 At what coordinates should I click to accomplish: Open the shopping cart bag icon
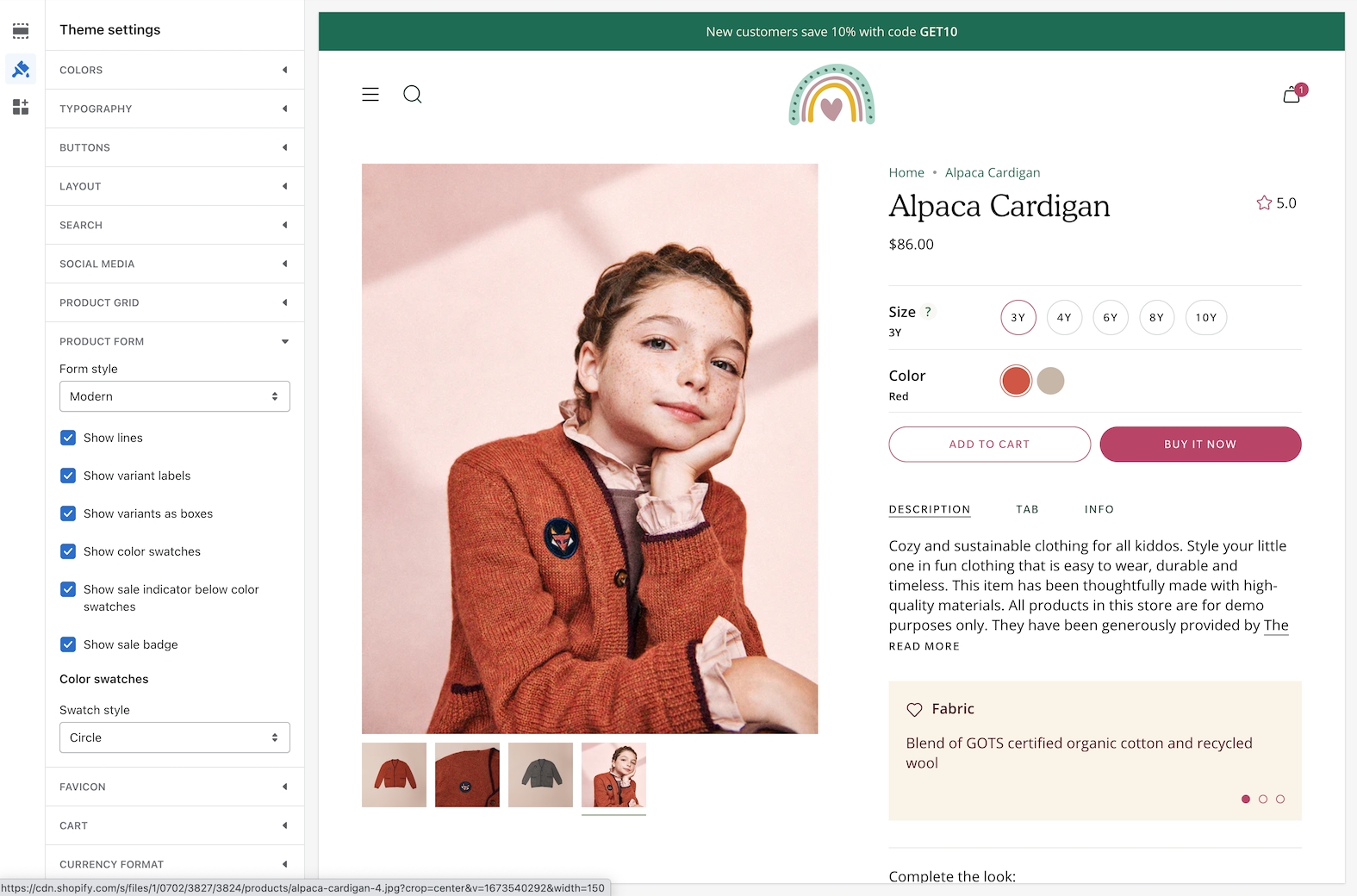(1292, 95)
